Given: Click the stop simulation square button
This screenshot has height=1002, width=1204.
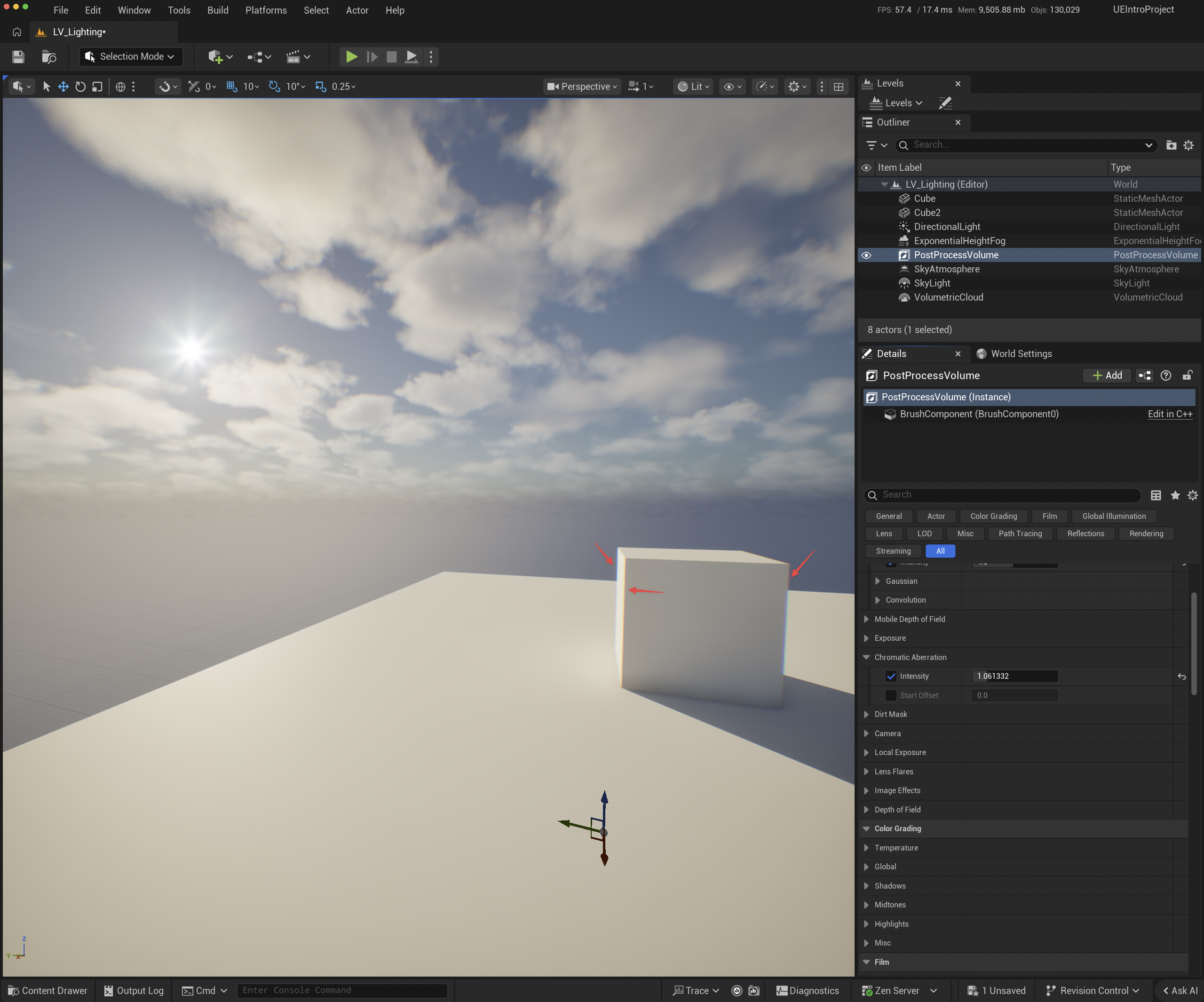Looking at the screenshot, I should (x=392, y=57).
